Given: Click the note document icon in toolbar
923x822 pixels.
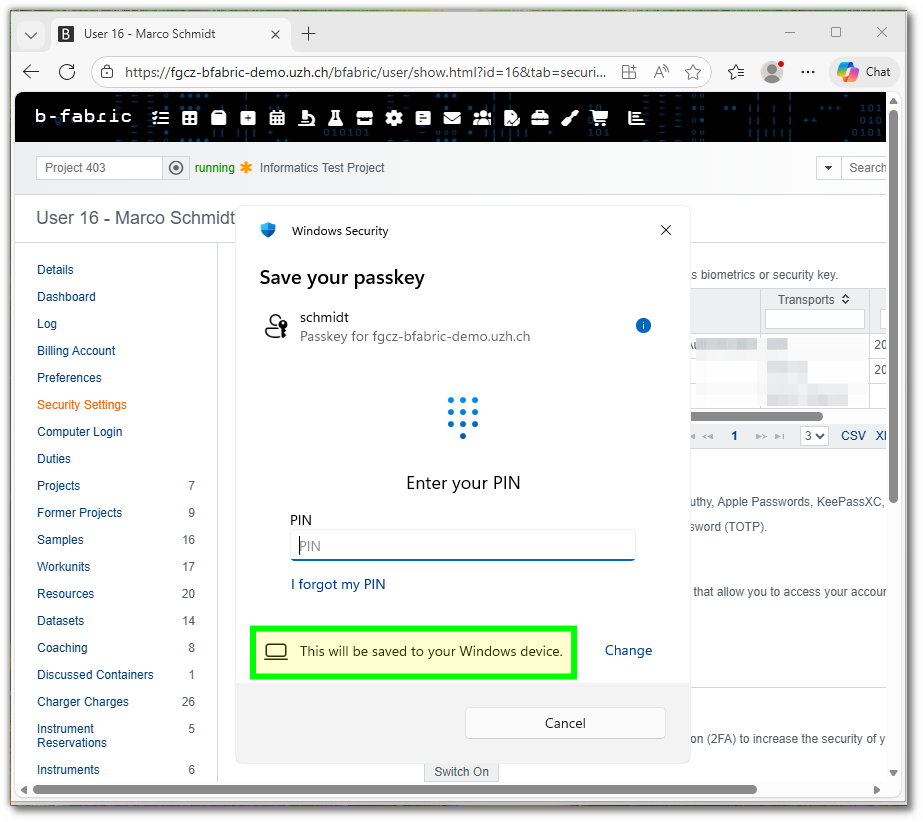Looking at the screenshot, I should (423, 118).
